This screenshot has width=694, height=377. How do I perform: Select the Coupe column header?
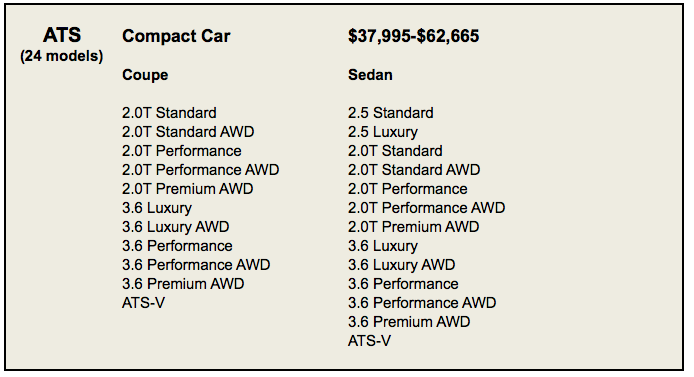coord(145,75)
